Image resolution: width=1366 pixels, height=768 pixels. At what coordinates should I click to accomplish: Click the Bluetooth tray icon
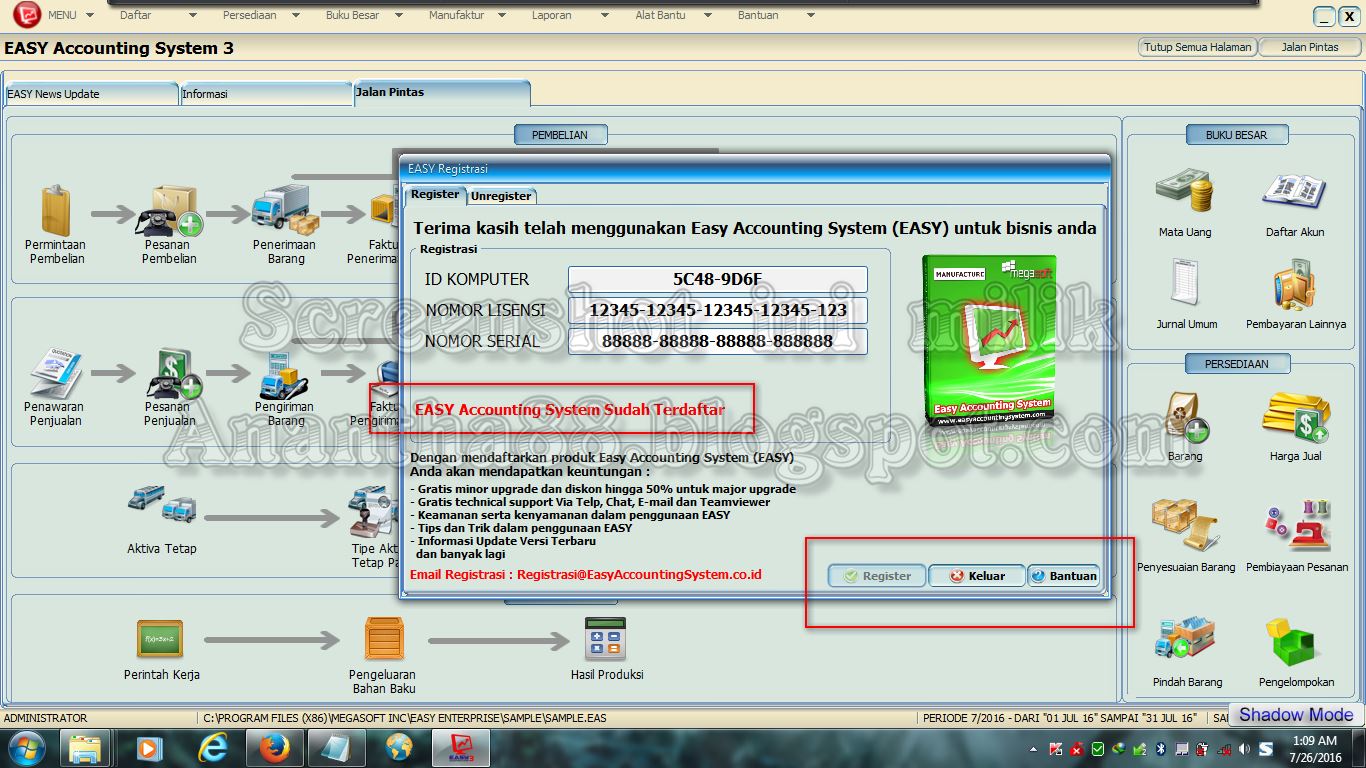coord(1161,748)
